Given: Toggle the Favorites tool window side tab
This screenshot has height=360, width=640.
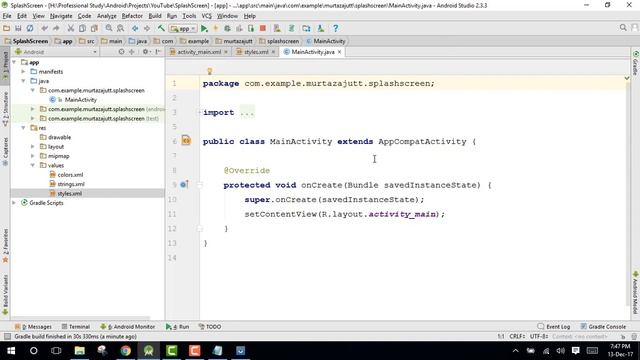Looking at the screenshot, I should click(x=5, y=246).
